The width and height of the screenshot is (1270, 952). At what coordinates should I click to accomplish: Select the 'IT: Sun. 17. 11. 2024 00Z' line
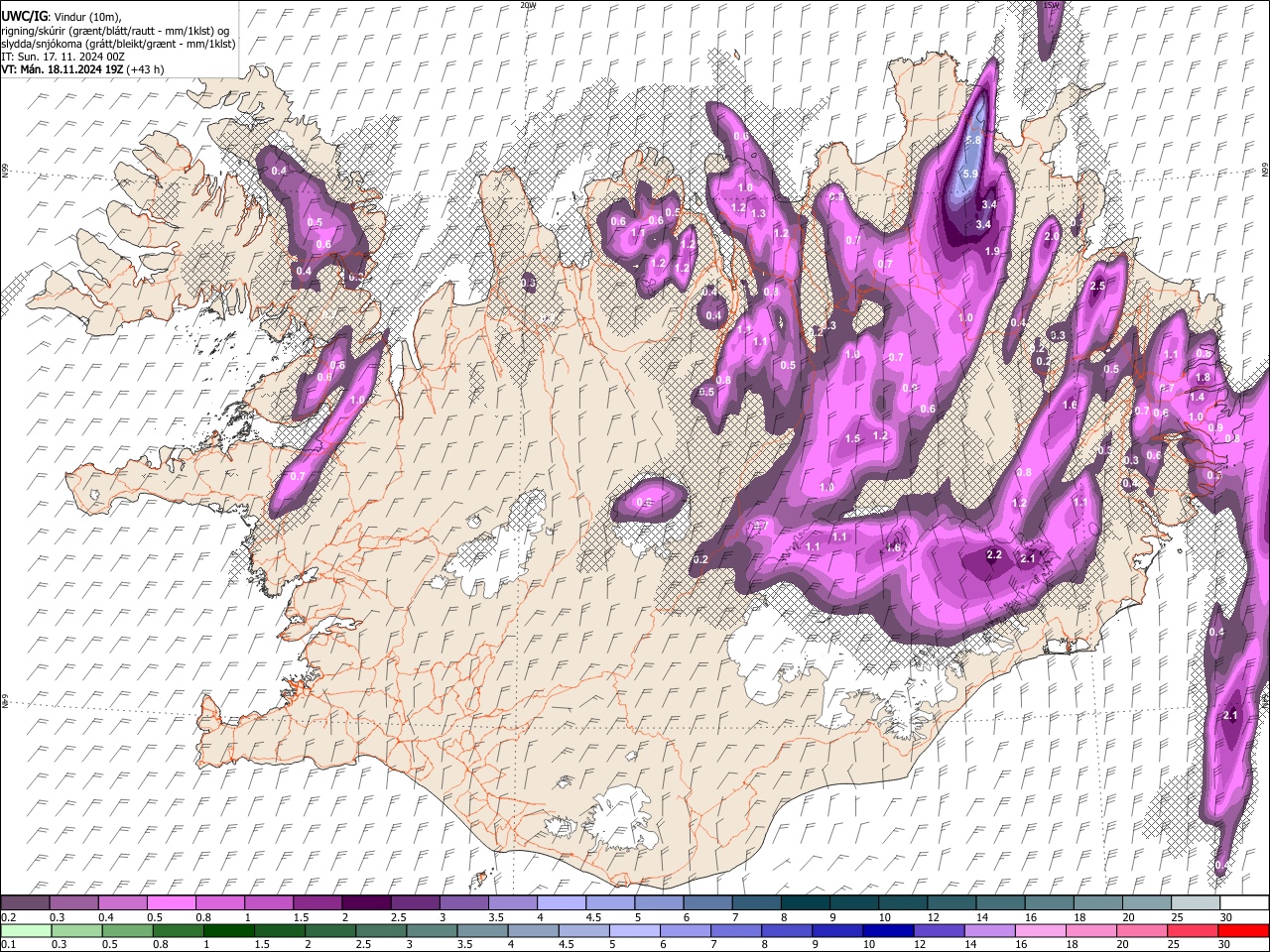coord(63,57)
